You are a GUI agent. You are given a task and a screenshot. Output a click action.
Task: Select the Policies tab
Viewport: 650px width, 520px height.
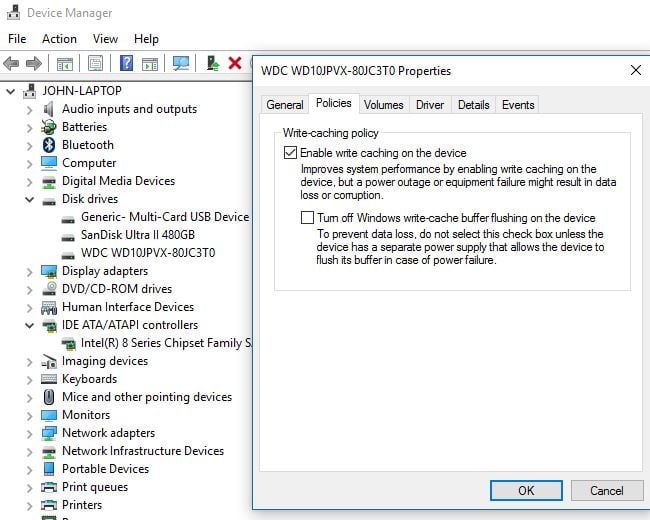[x=334, y=103]
